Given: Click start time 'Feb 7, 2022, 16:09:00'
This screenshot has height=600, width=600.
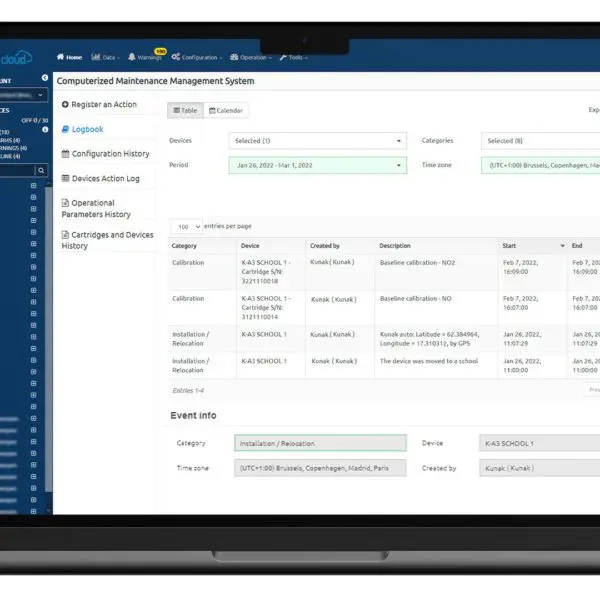Looking at the screenshot, I should click(520, 267).
